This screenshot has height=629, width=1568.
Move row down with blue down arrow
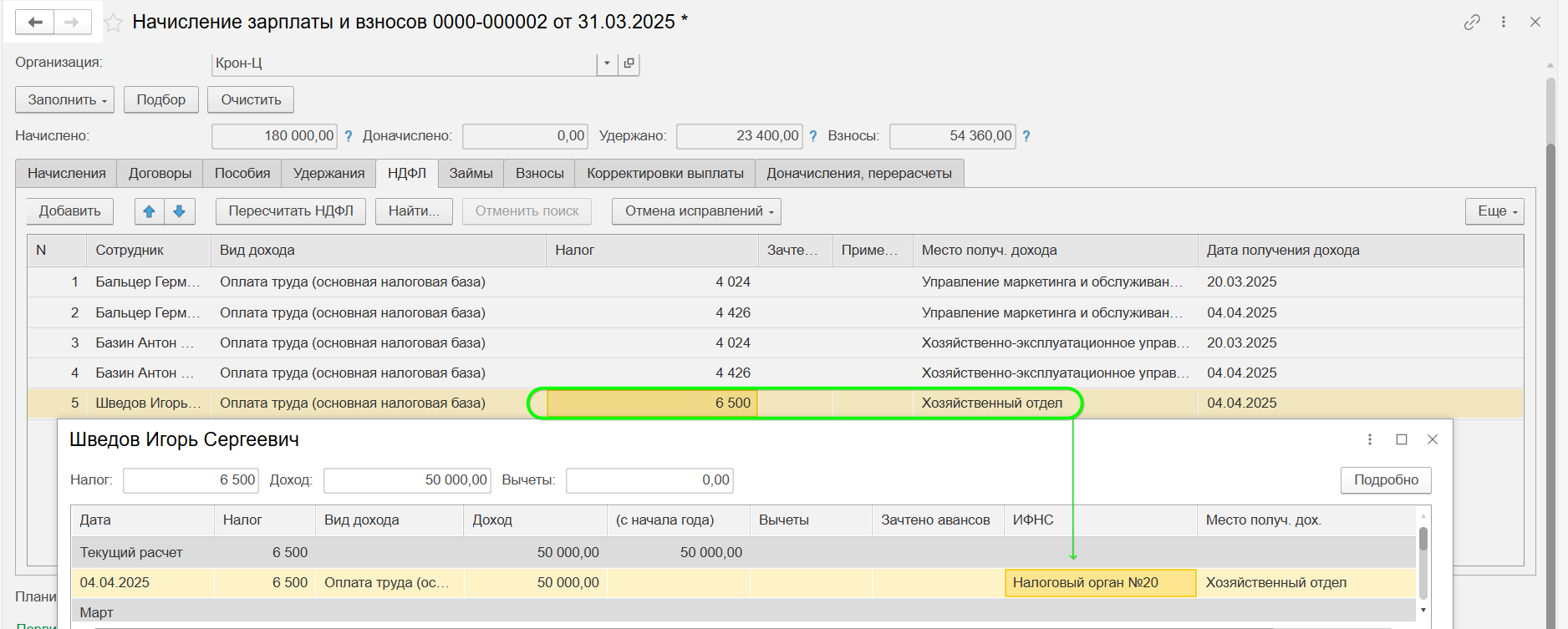(x=180, y=211)
